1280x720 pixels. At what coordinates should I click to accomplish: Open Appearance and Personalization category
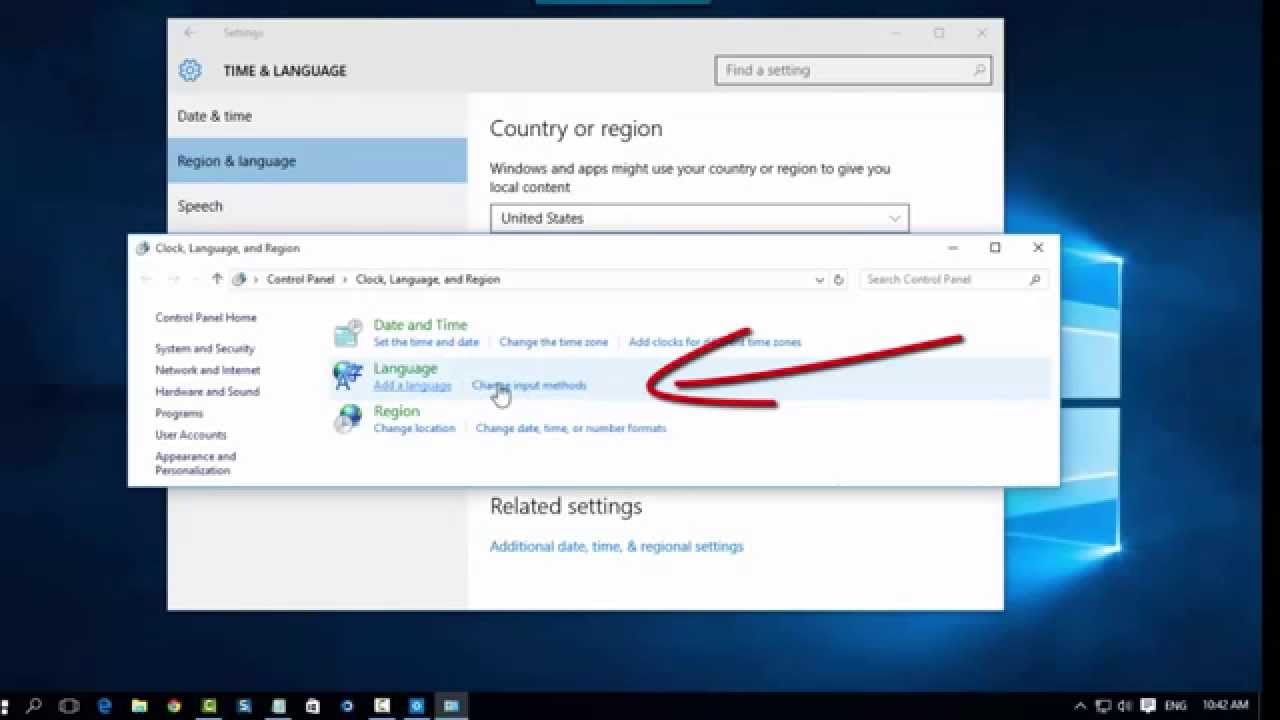click(196, 463)
